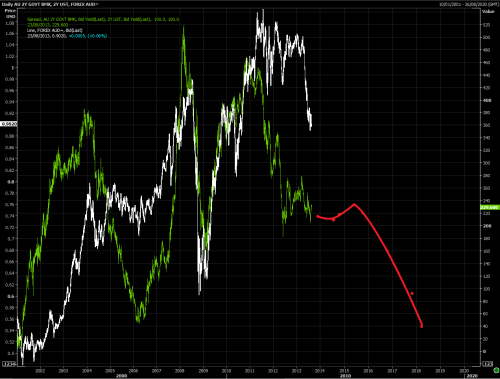Select the 2008 year label on time axis
Screen dimensions: 500x379
(x=180, y=371)
